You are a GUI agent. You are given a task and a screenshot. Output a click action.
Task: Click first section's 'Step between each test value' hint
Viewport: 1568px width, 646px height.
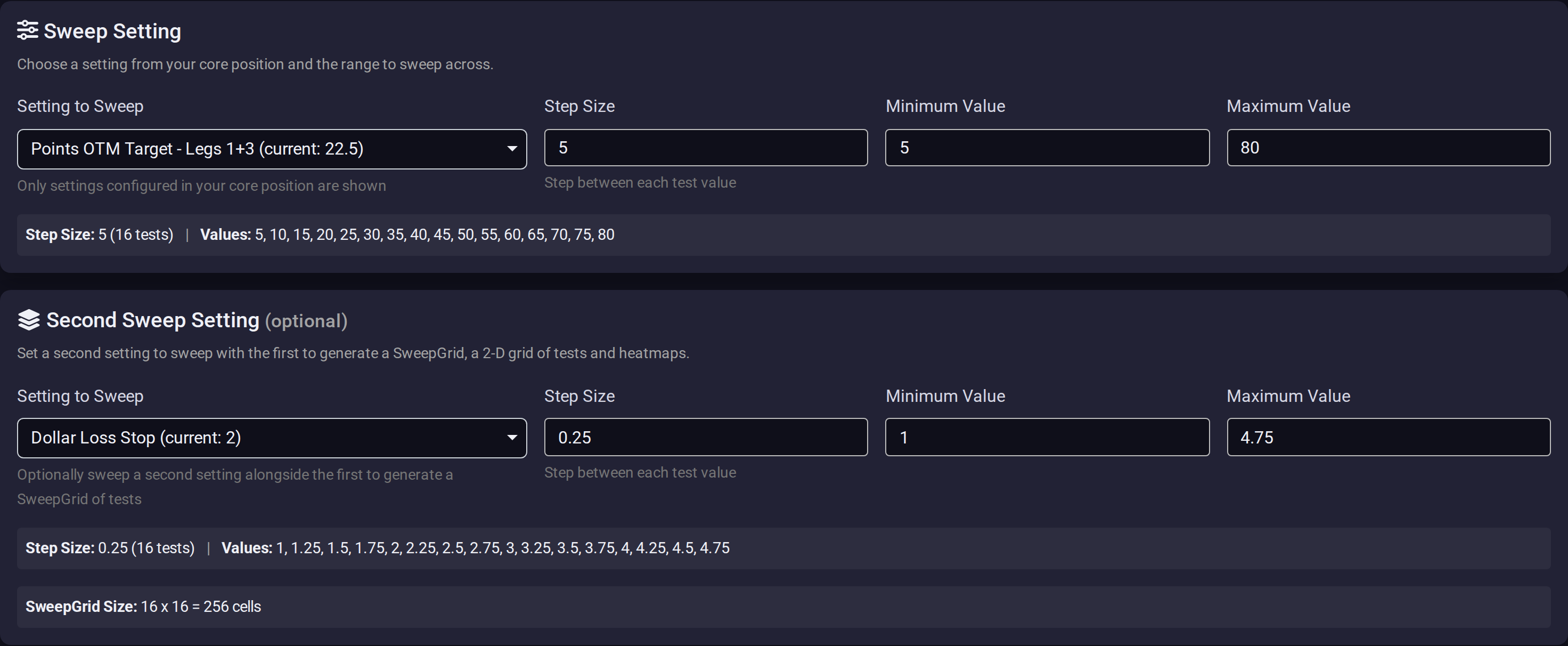640,183
